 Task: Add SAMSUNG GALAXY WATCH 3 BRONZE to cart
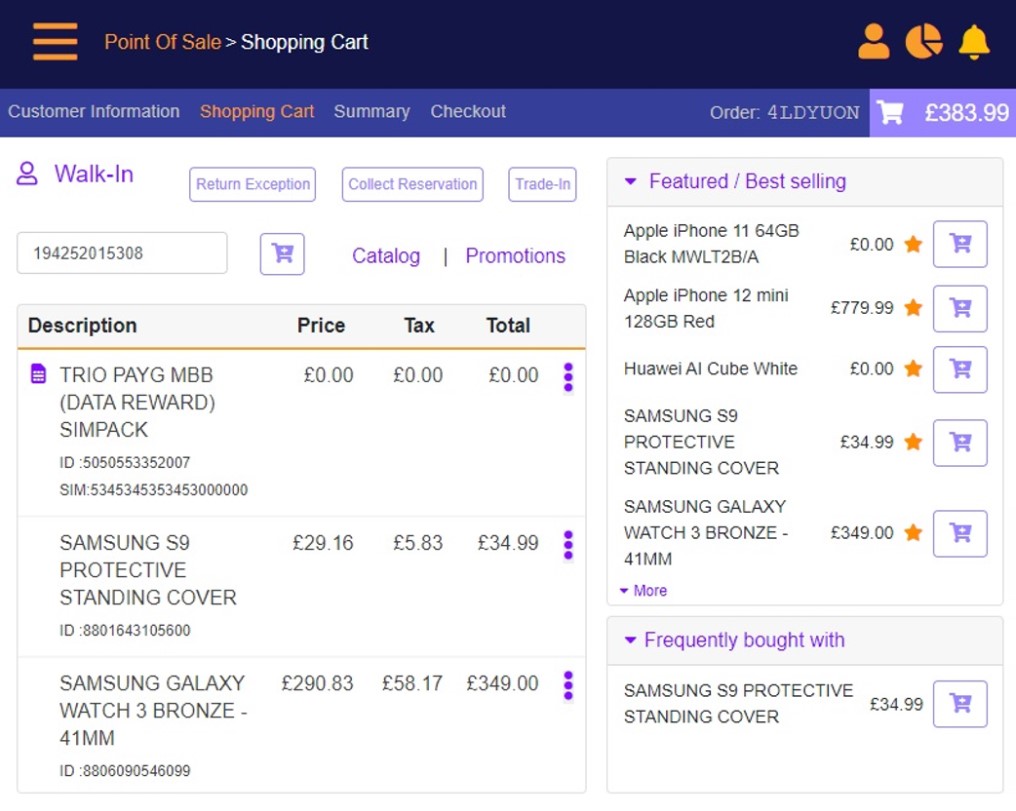tap(959, 533)
